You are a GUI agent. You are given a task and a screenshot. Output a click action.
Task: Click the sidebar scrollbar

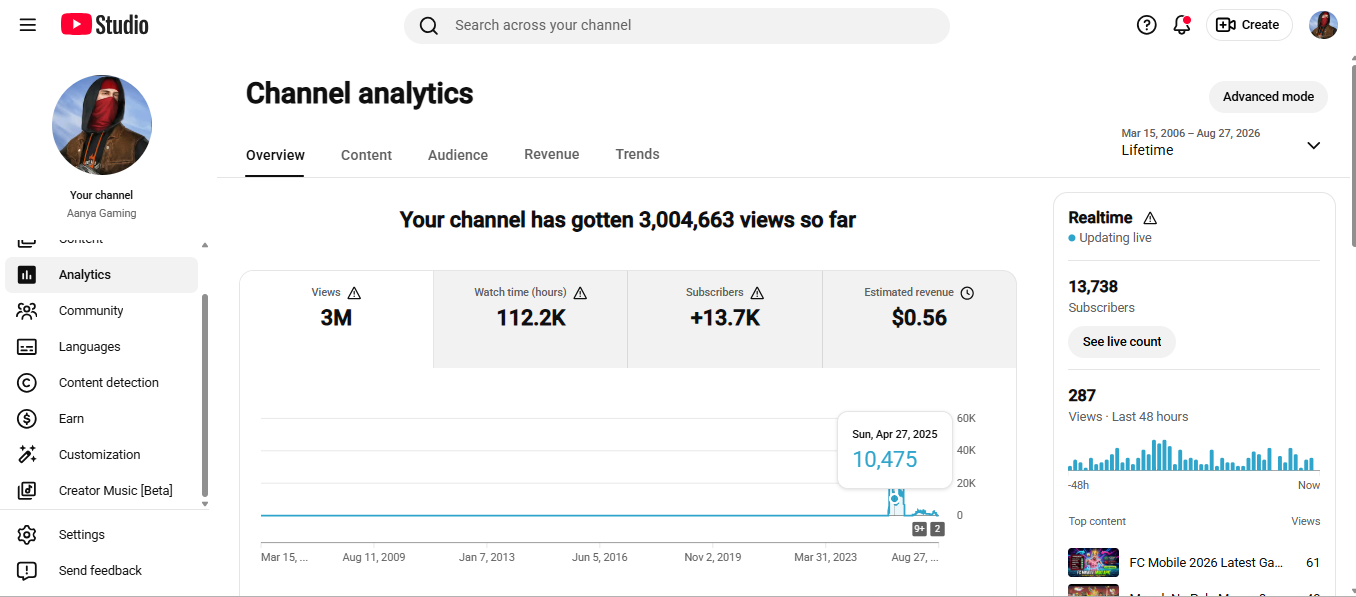pos(205,395)
